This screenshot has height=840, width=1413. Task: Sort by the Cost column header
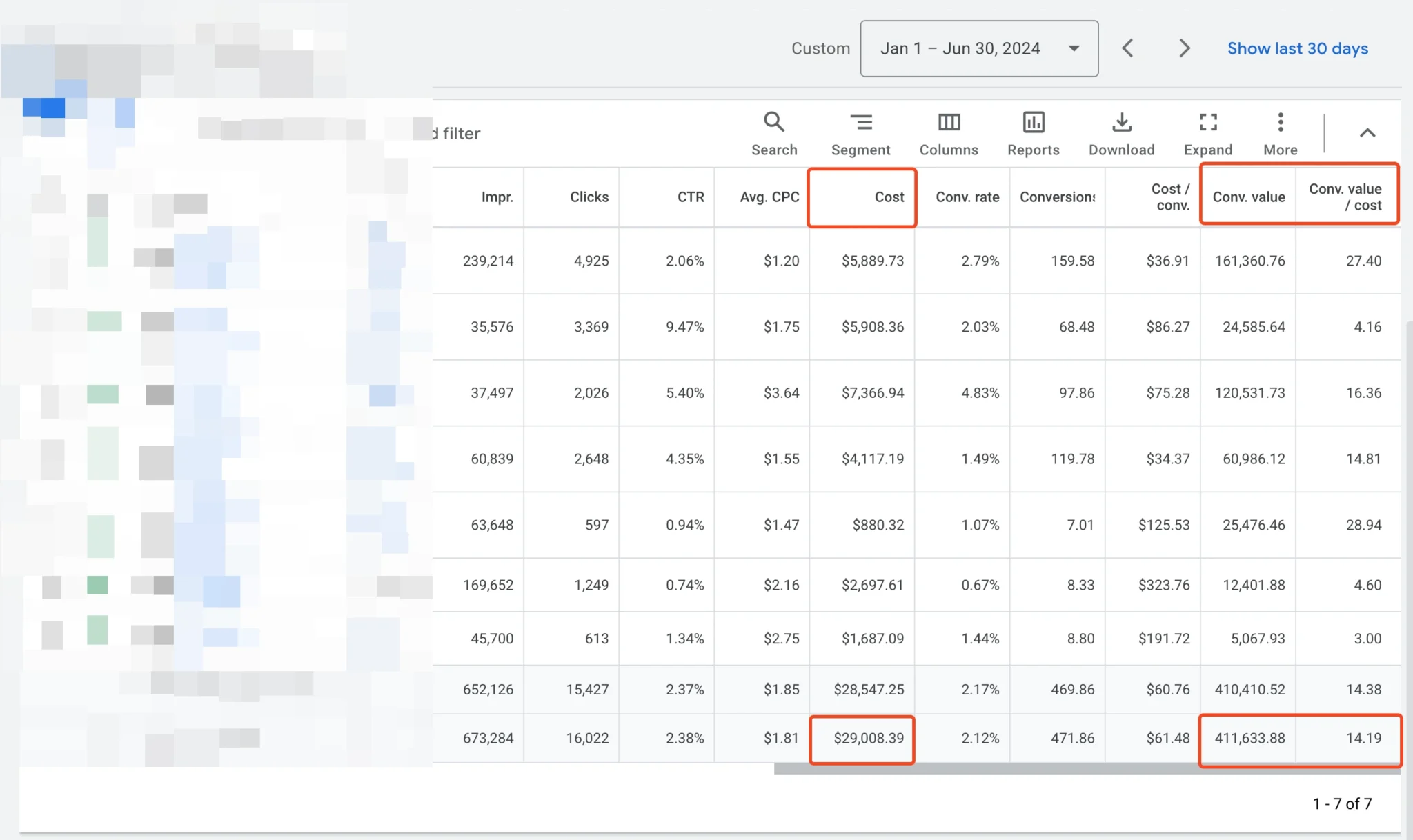coord(889,197)
